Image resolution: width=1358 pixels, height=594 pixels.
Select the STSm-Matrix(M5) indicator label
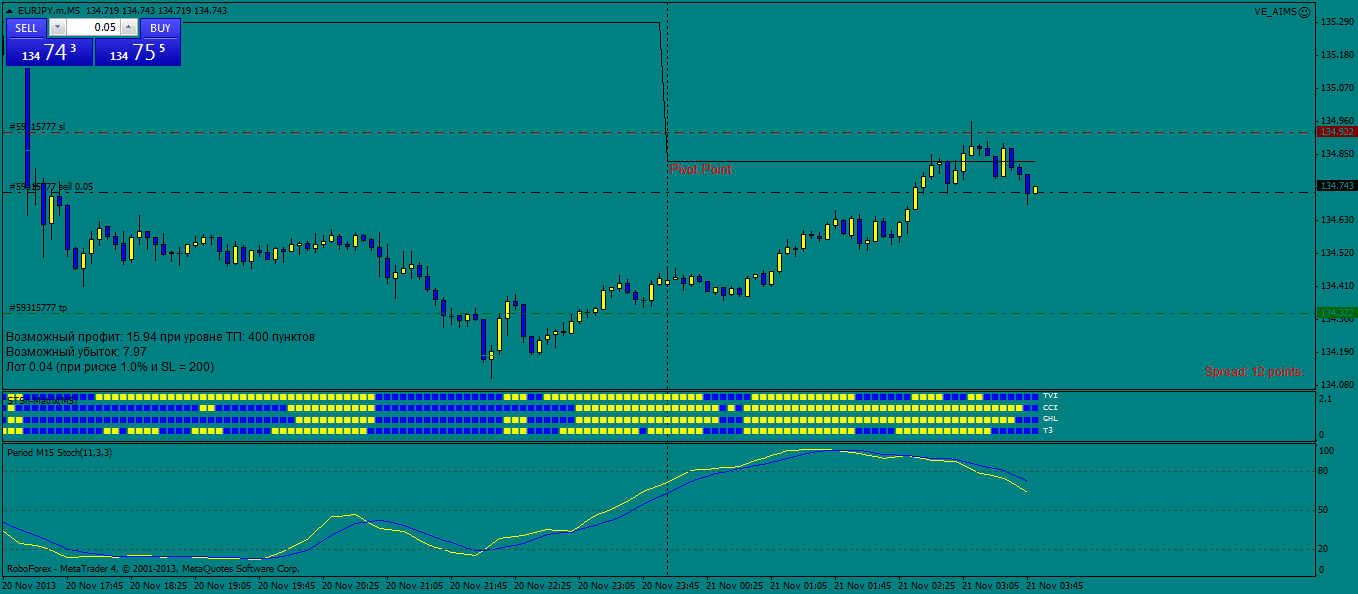tap(42, 399)
